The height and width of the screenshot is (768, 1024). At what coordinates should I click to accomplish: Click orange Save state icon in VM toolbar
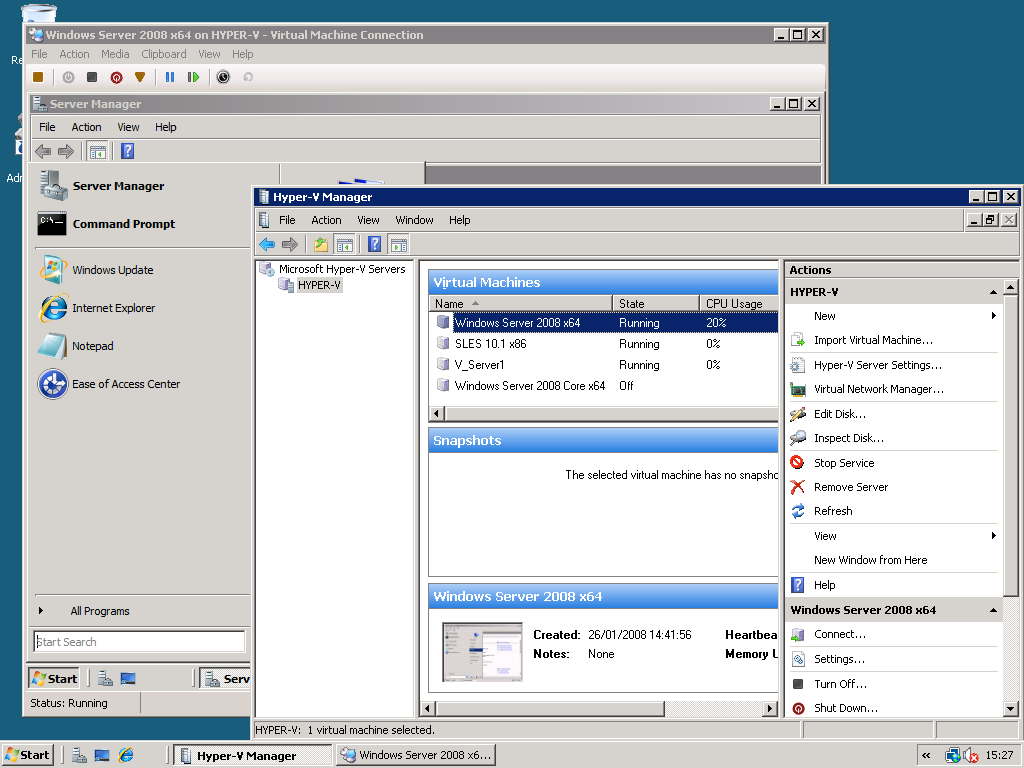[140, 77]
